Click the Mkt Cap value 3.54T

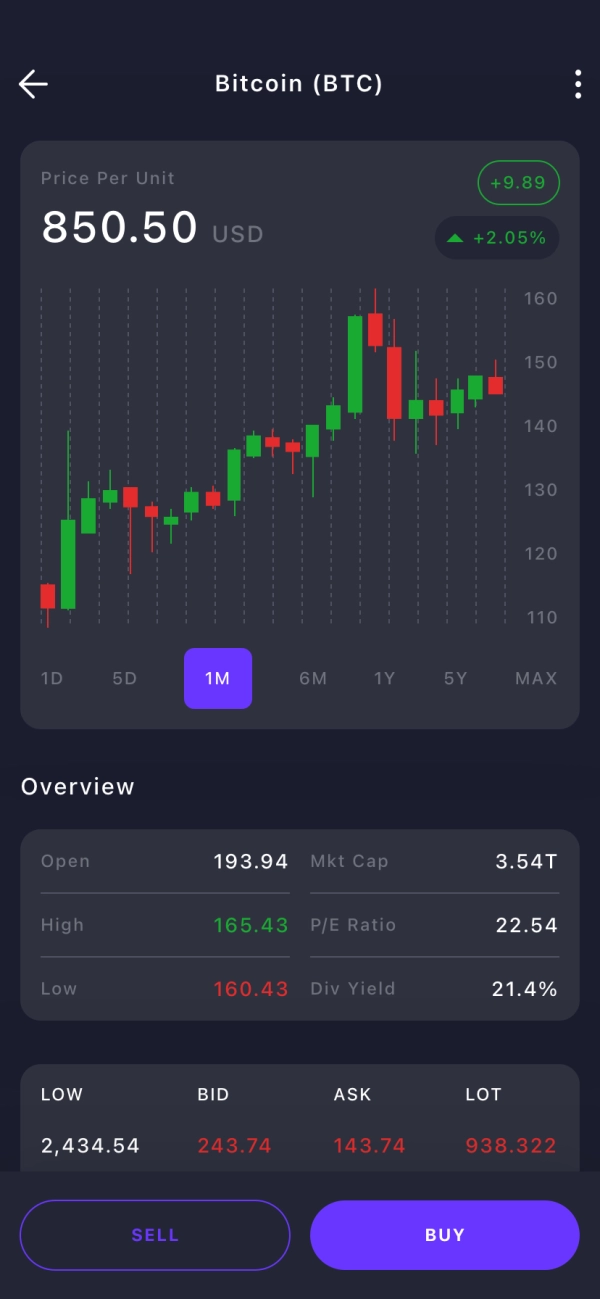tap(527, 861)
